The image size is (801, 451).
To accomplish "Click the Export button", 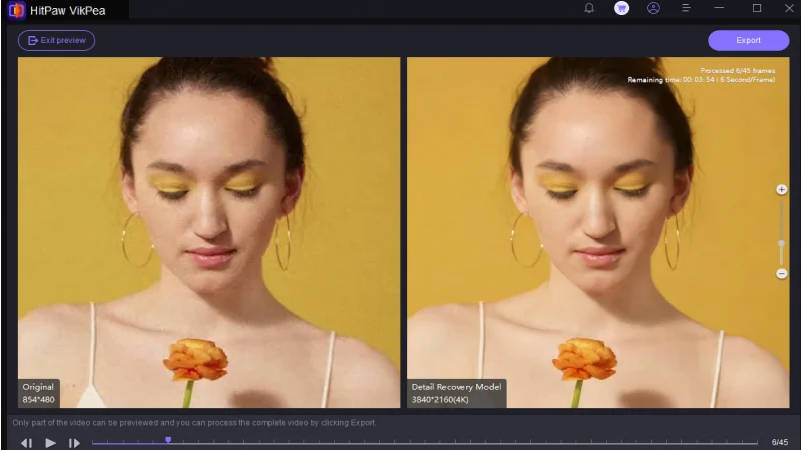I will 748,40.
